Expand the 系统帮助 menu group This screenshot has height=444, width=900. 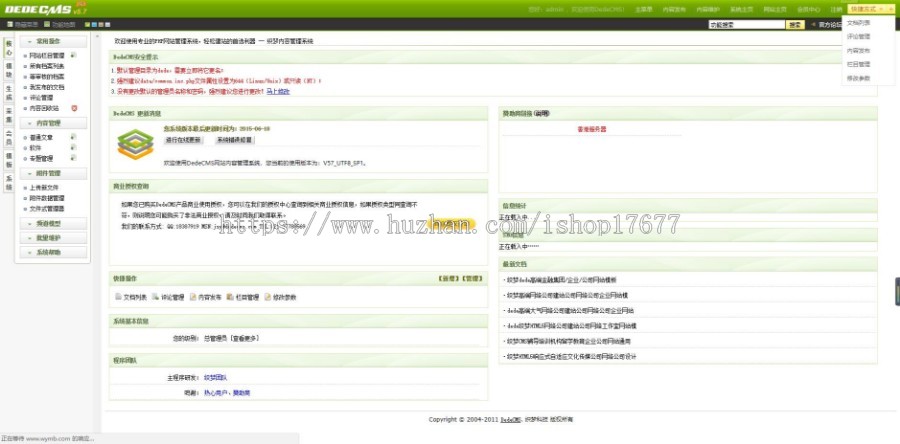pos(53,252)
